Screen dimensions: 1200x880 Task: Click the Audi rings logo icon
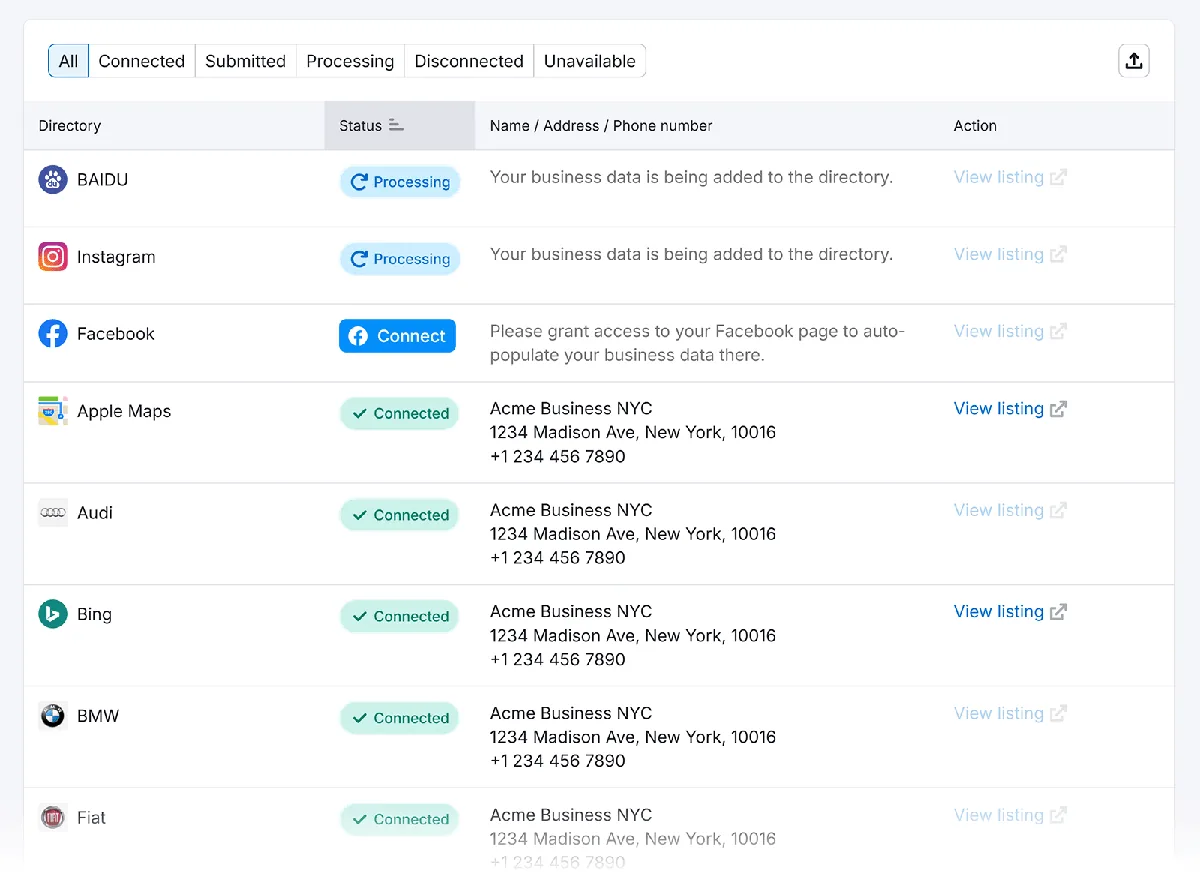pos(53,513)
